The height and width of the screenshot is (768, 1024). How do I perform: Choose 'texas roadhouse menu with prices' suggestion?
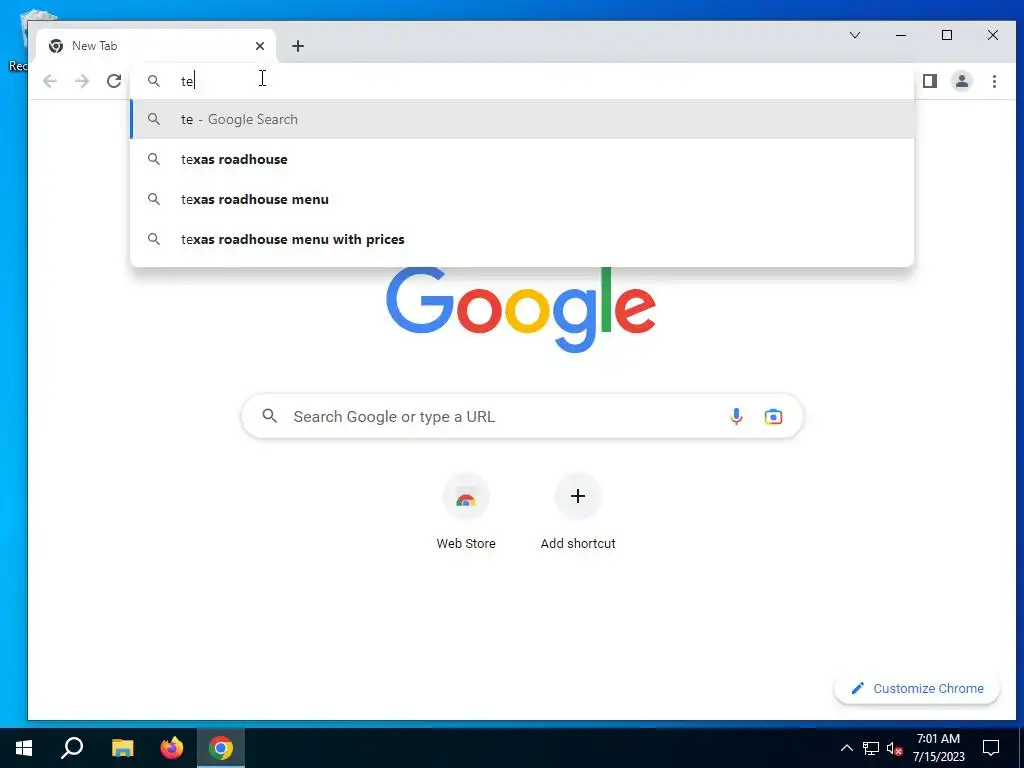tap(522, 239)
